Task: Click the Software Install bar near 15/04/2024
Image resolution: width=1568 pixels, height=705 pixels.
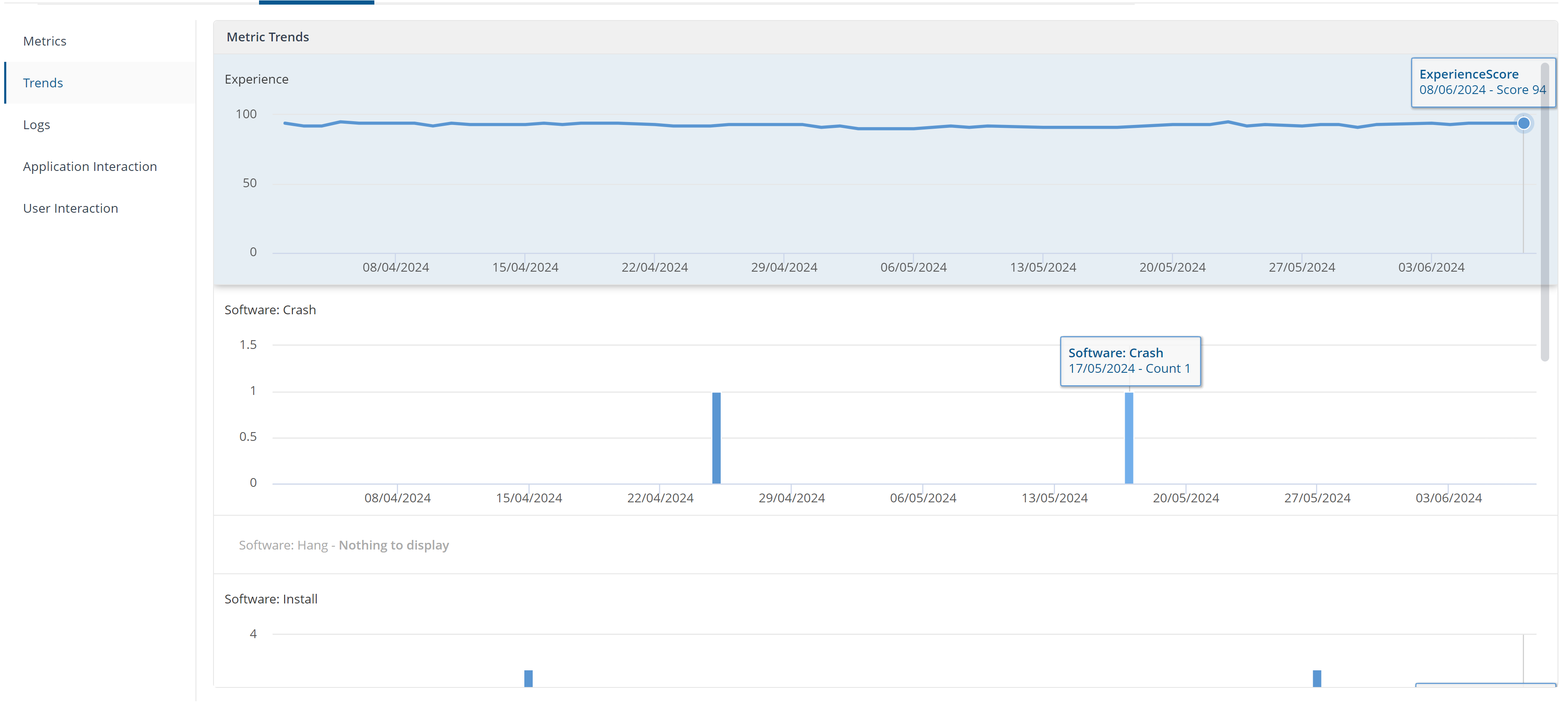Action: [x=528, y=678]
